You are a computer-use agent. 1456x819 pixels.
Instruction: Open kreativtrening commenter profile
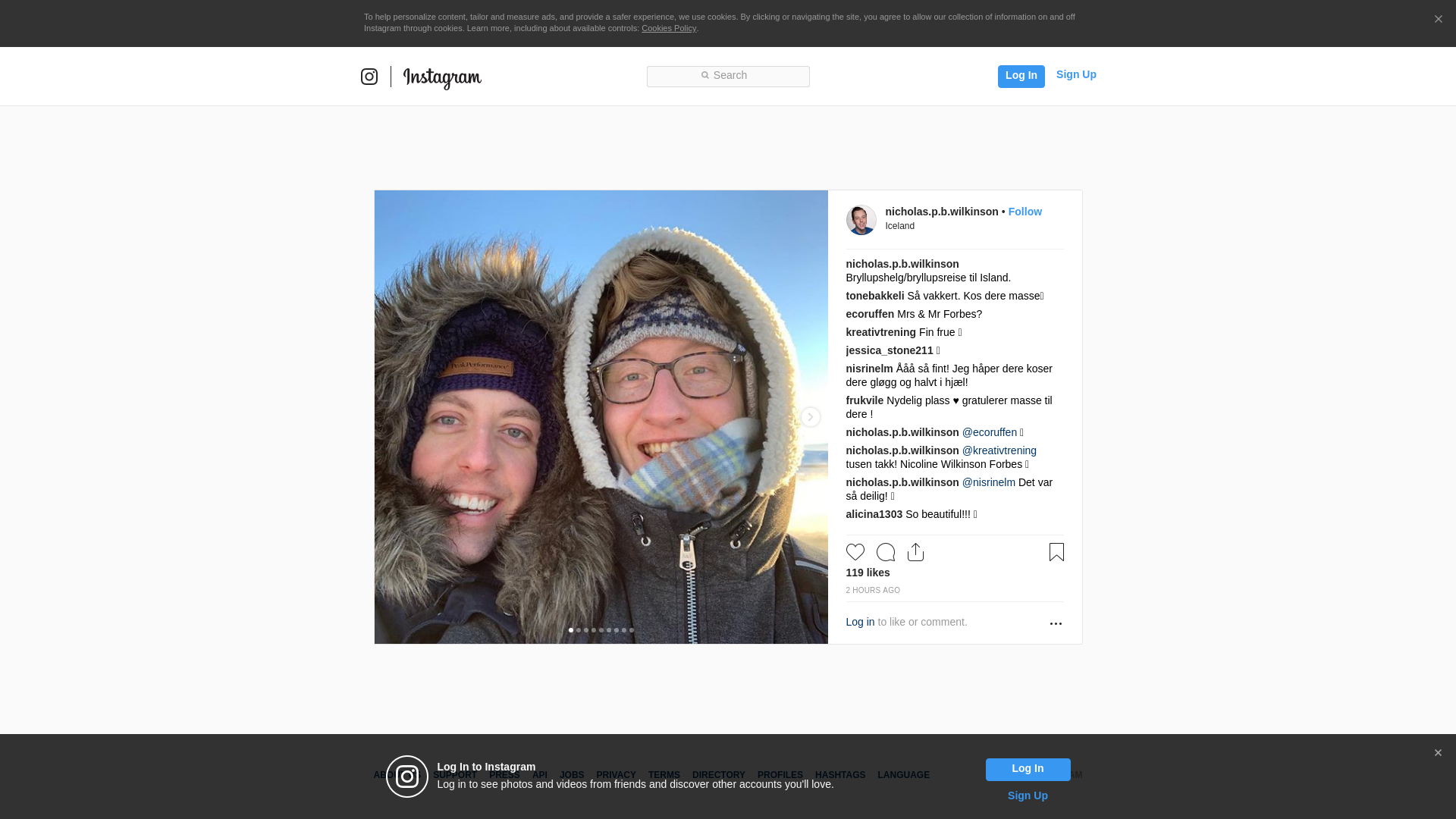click(x=880, y=332)
